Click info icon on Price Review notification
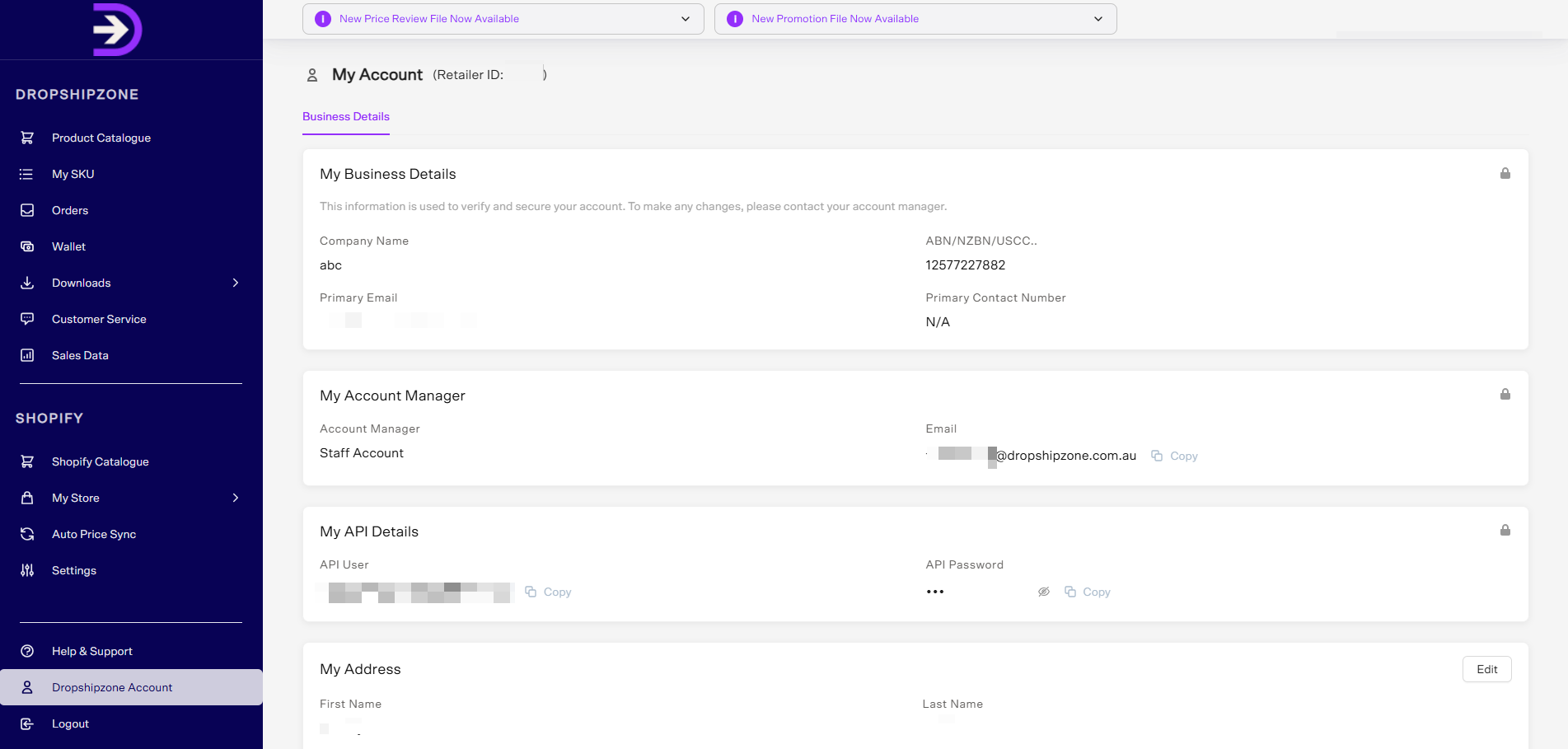Image resolution: width=1568 pixels, height=749 pixels. [x=323, y=19]
